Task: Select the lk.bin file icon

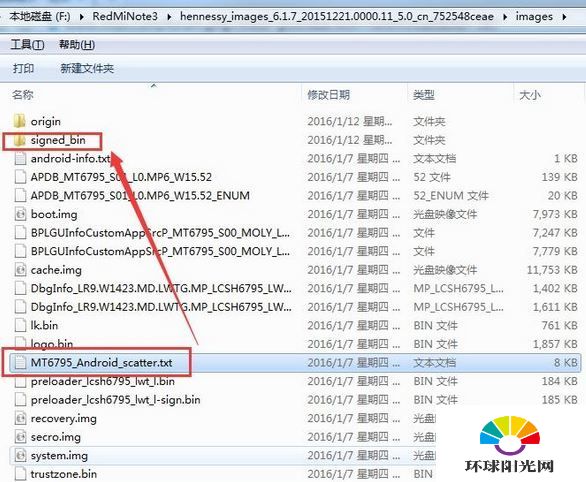Action: 20,325
